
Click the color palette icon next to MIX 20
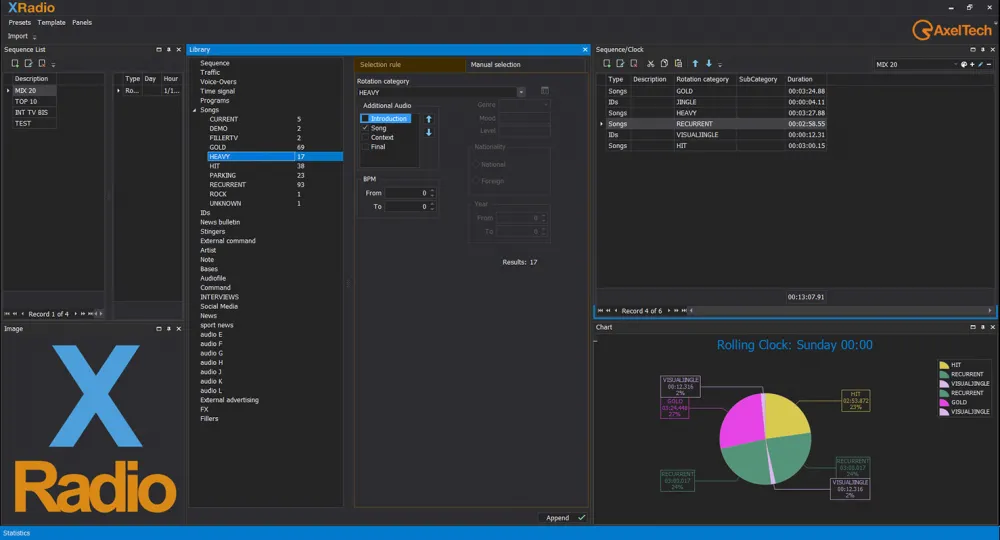[x=964, y=64]
